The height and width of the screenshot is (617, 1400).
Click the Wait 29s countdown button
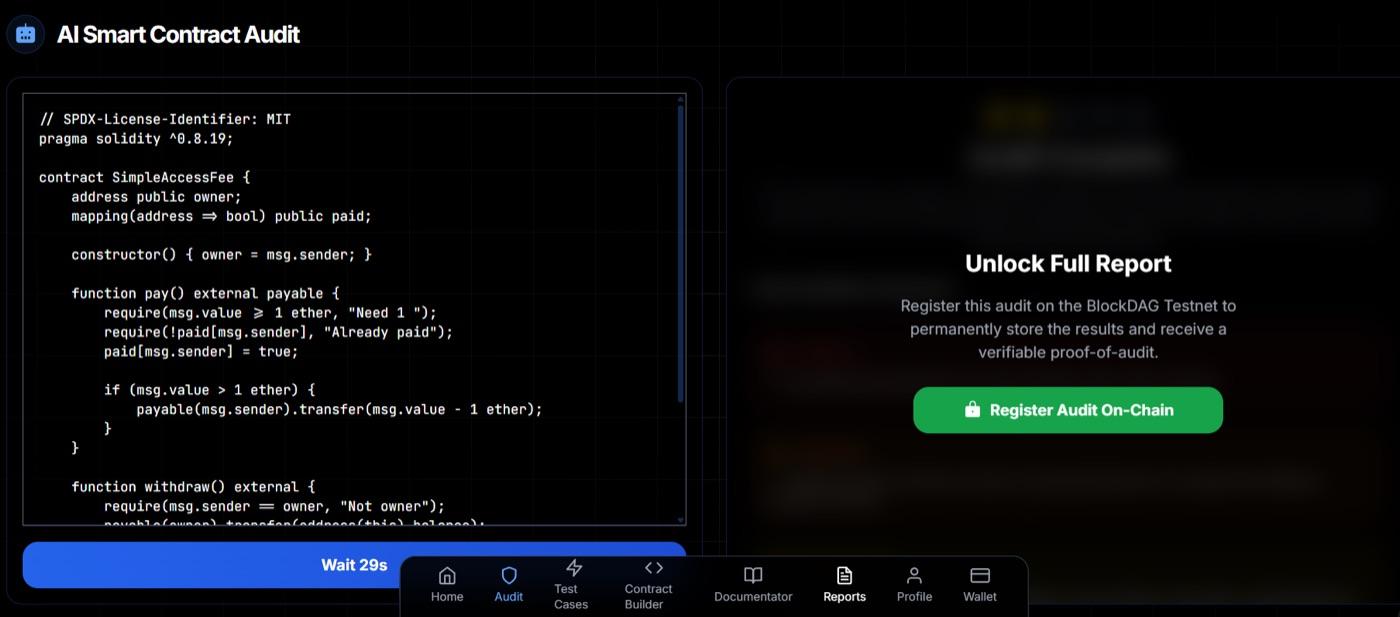pos(355,564)
